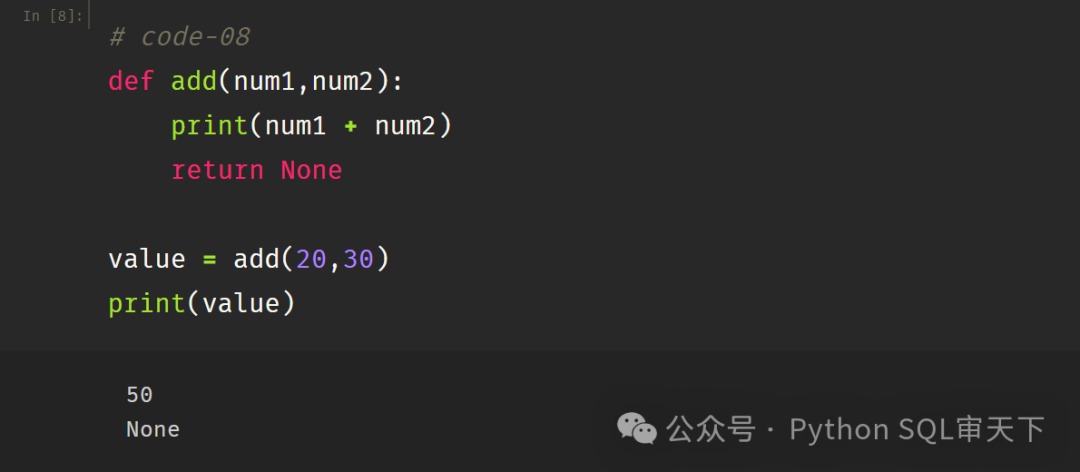This screenshot has height=472, width=1080.
Task: Click the number 20 argument
Action: (x=311, y=259)
